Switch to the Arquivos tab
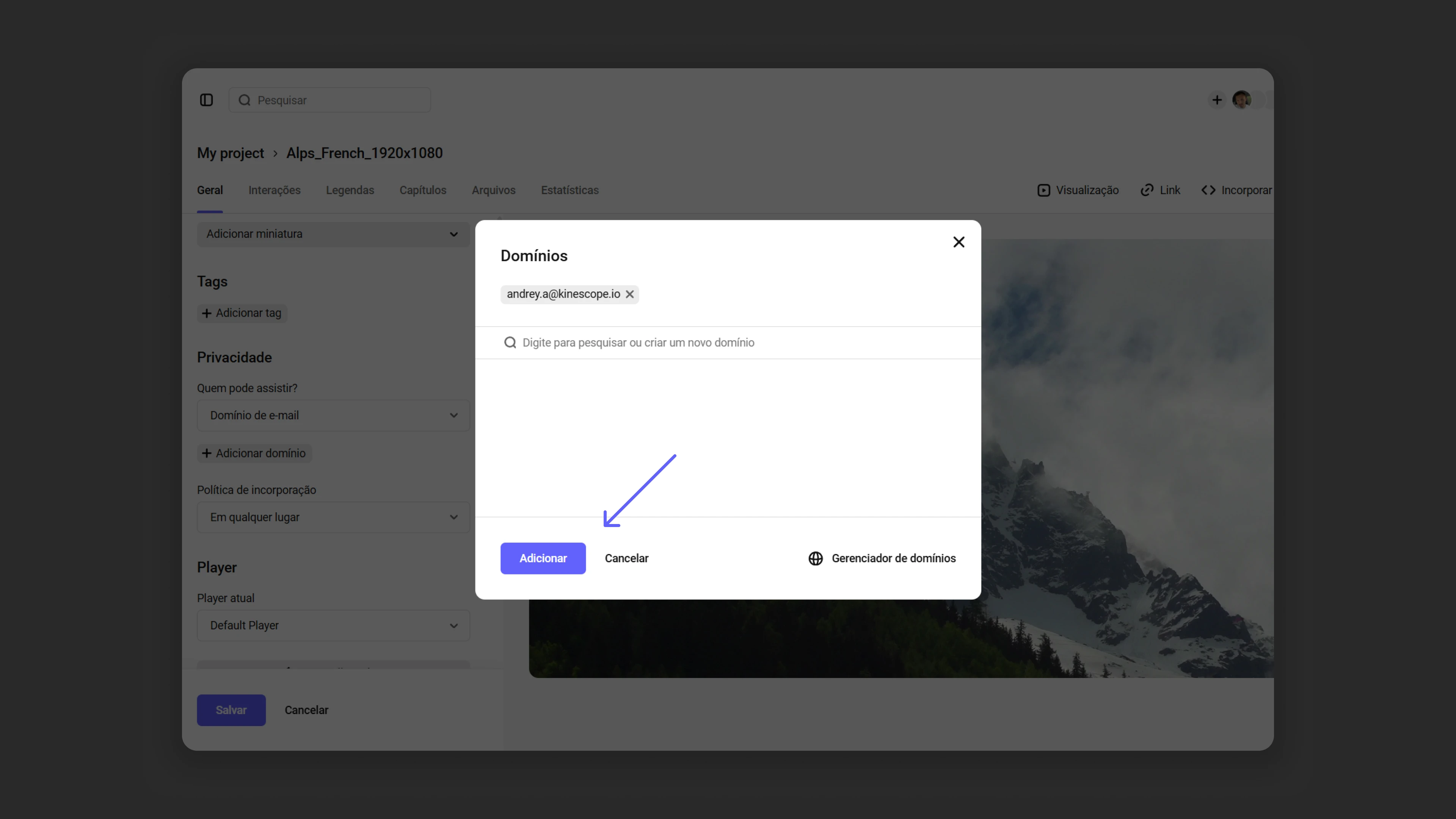 tap(493, 190)
